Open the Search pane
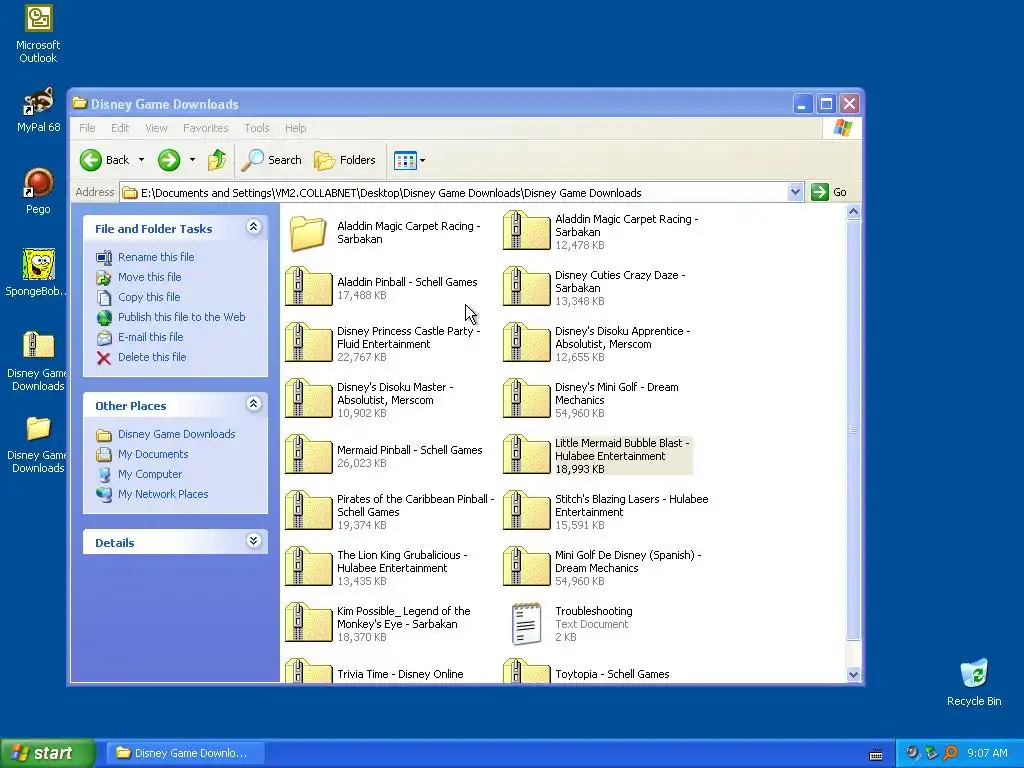Image resolution: width=1024 pixels, height=768 pixels. point(272,160)
